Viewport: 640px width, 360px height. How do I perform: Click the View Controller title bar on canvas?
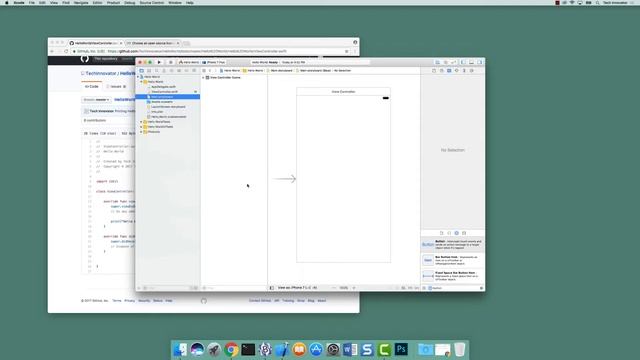pyautogui.click(x=343, y=91)
